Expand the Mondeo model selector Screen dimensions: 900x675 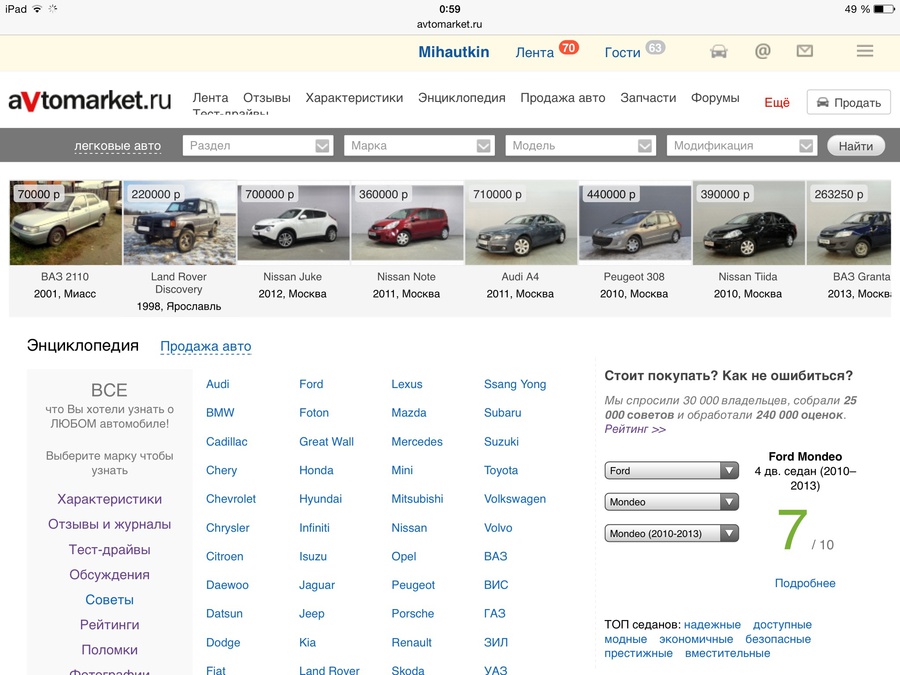pos(672,502)
